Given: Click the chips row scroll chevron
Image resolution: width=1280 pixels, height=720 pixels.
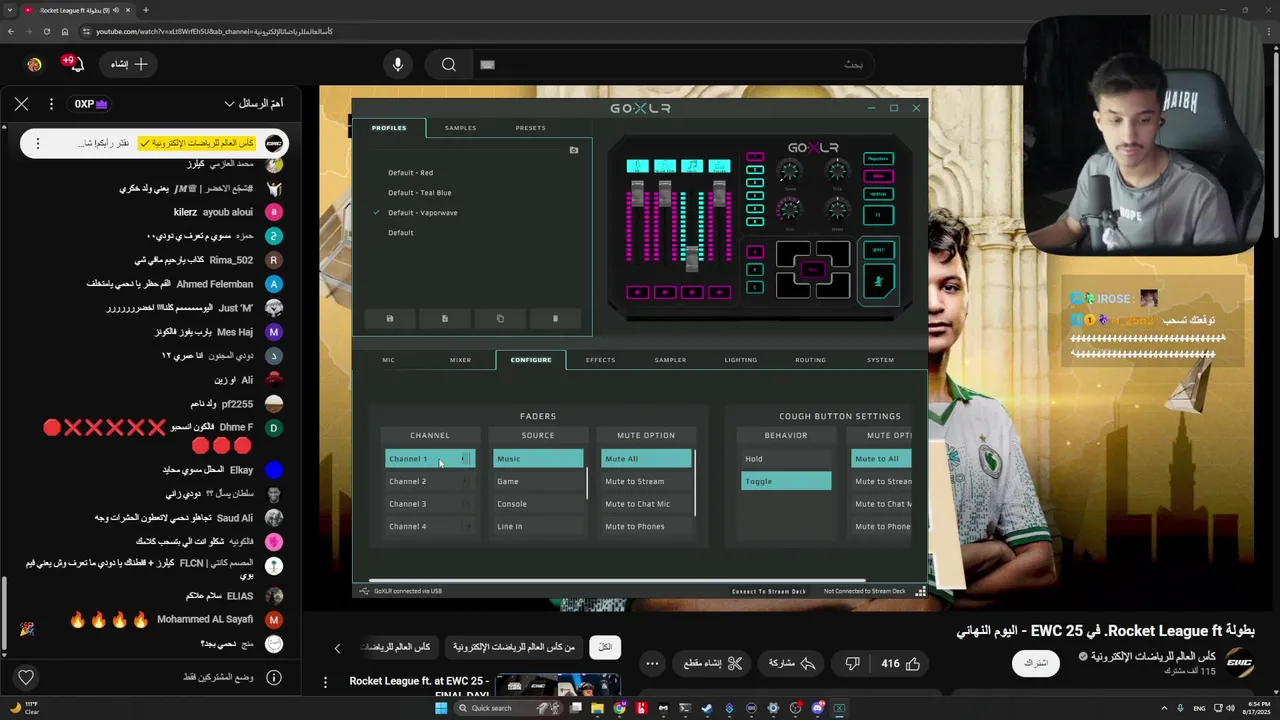Looking at the screenshot, I should pyautogui.click(x=337, y=648).
